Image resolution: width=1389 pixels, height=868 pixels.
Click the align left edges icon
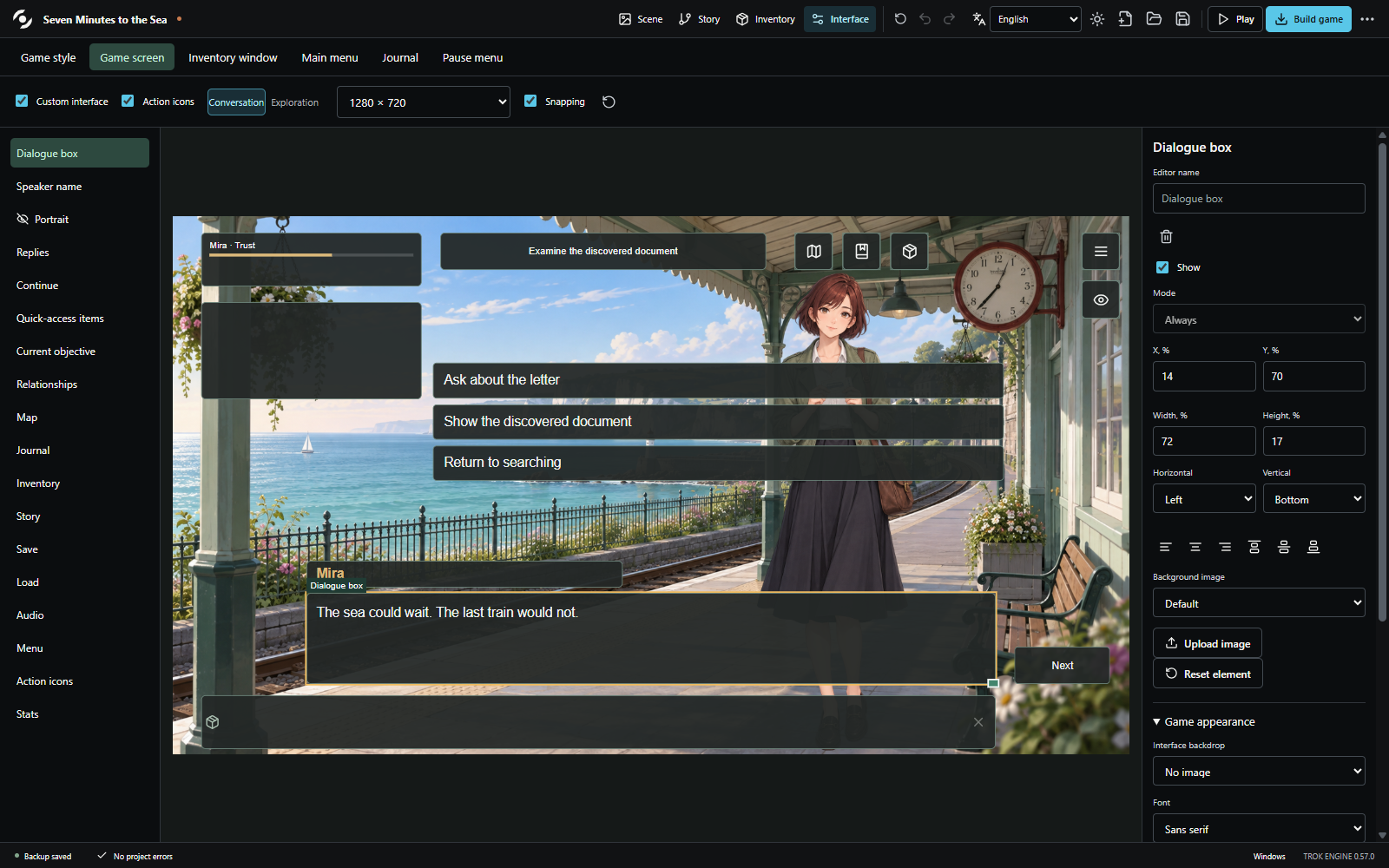click(x=1166, y=547)
